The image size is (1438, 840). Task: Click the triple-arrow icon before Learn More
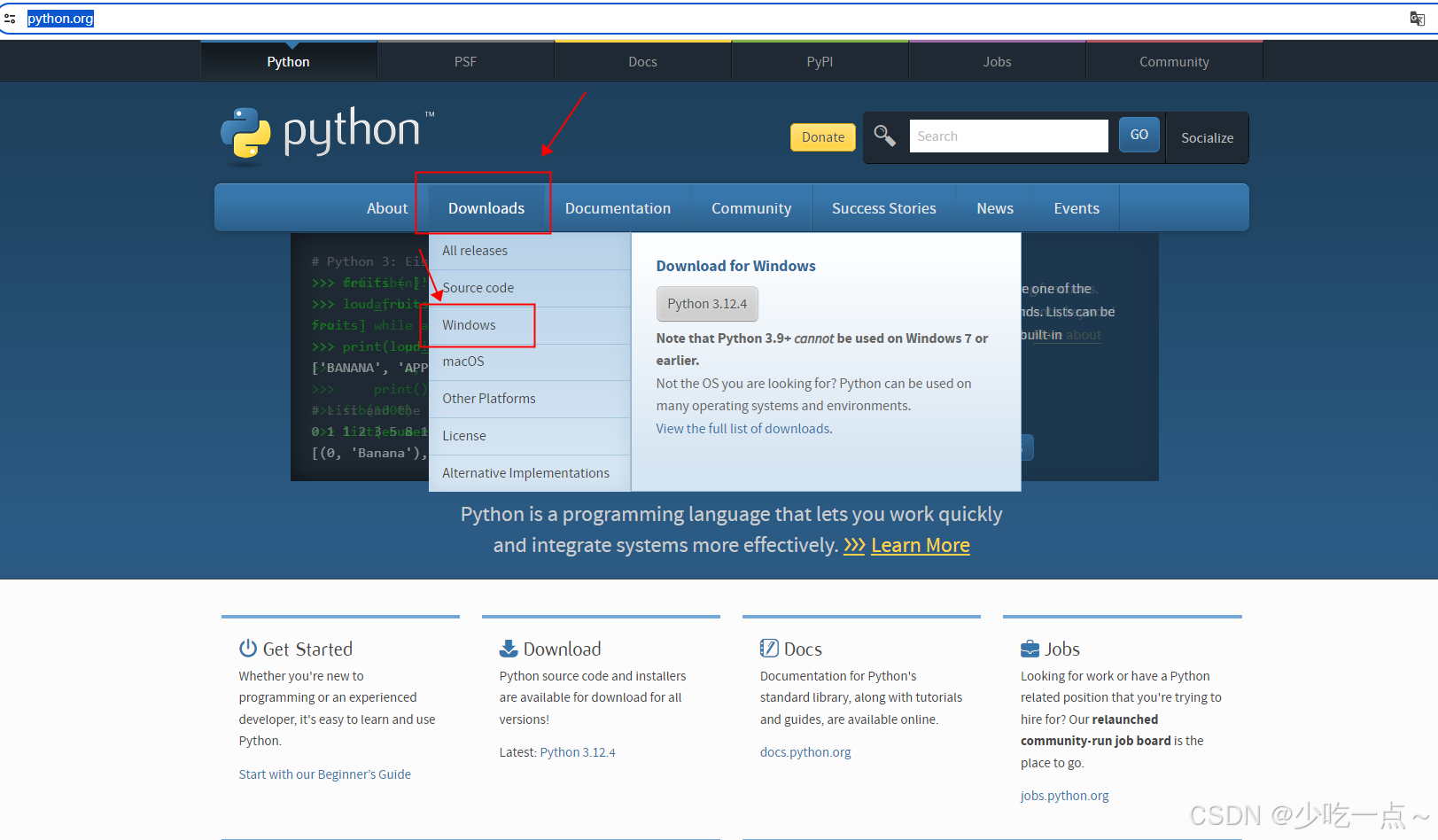[x=854, y=546]
